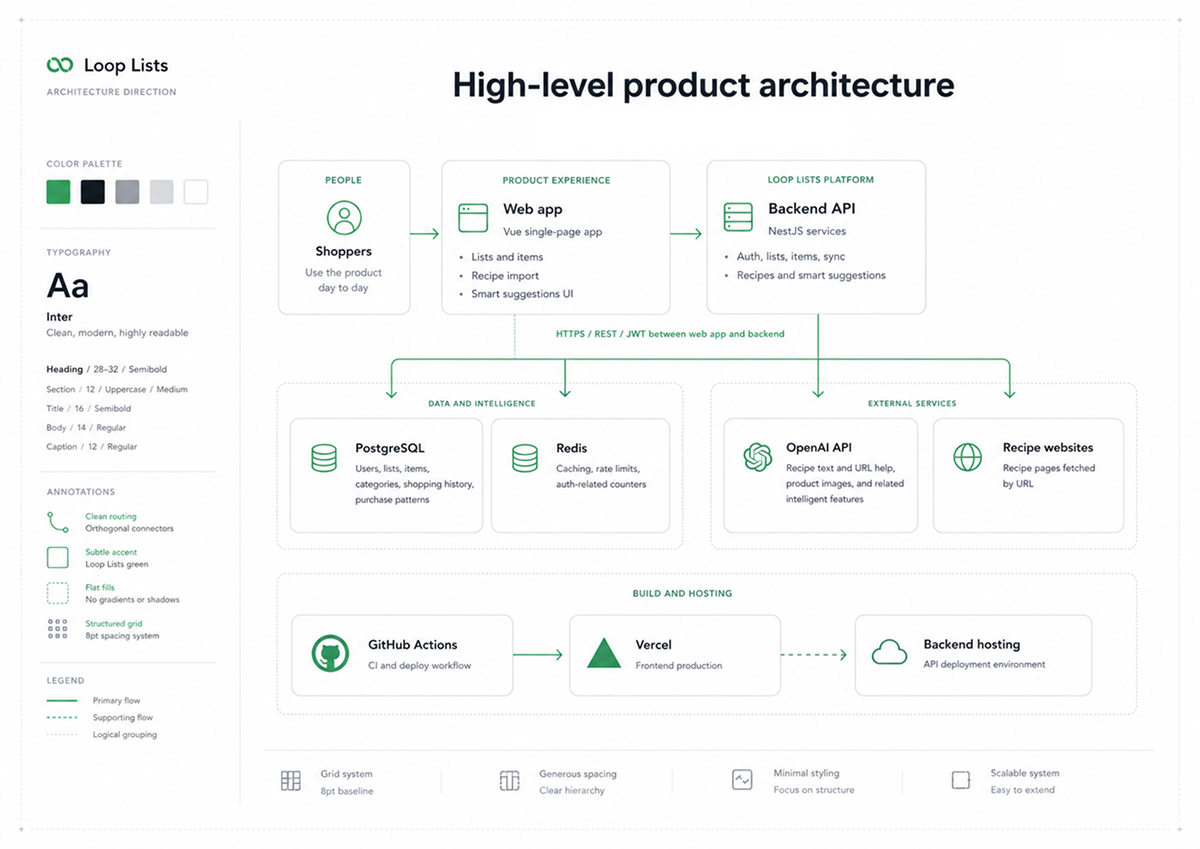Click the 'Redis' card title
Viewport: 1200px width, 849px height.
coord(572,448)
